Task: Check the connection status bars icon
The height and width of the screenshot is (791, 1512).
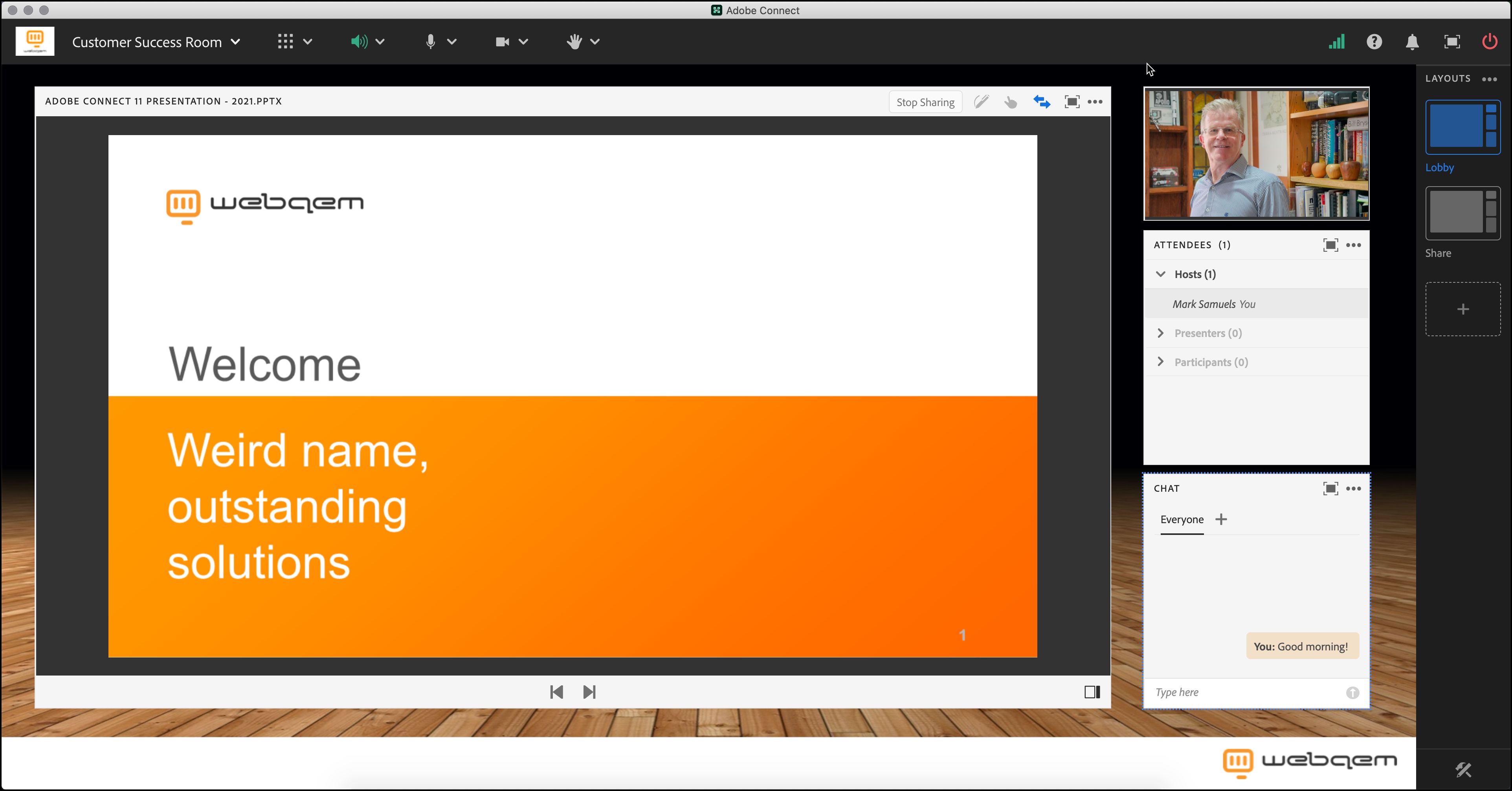Action: click(1336, 42)
